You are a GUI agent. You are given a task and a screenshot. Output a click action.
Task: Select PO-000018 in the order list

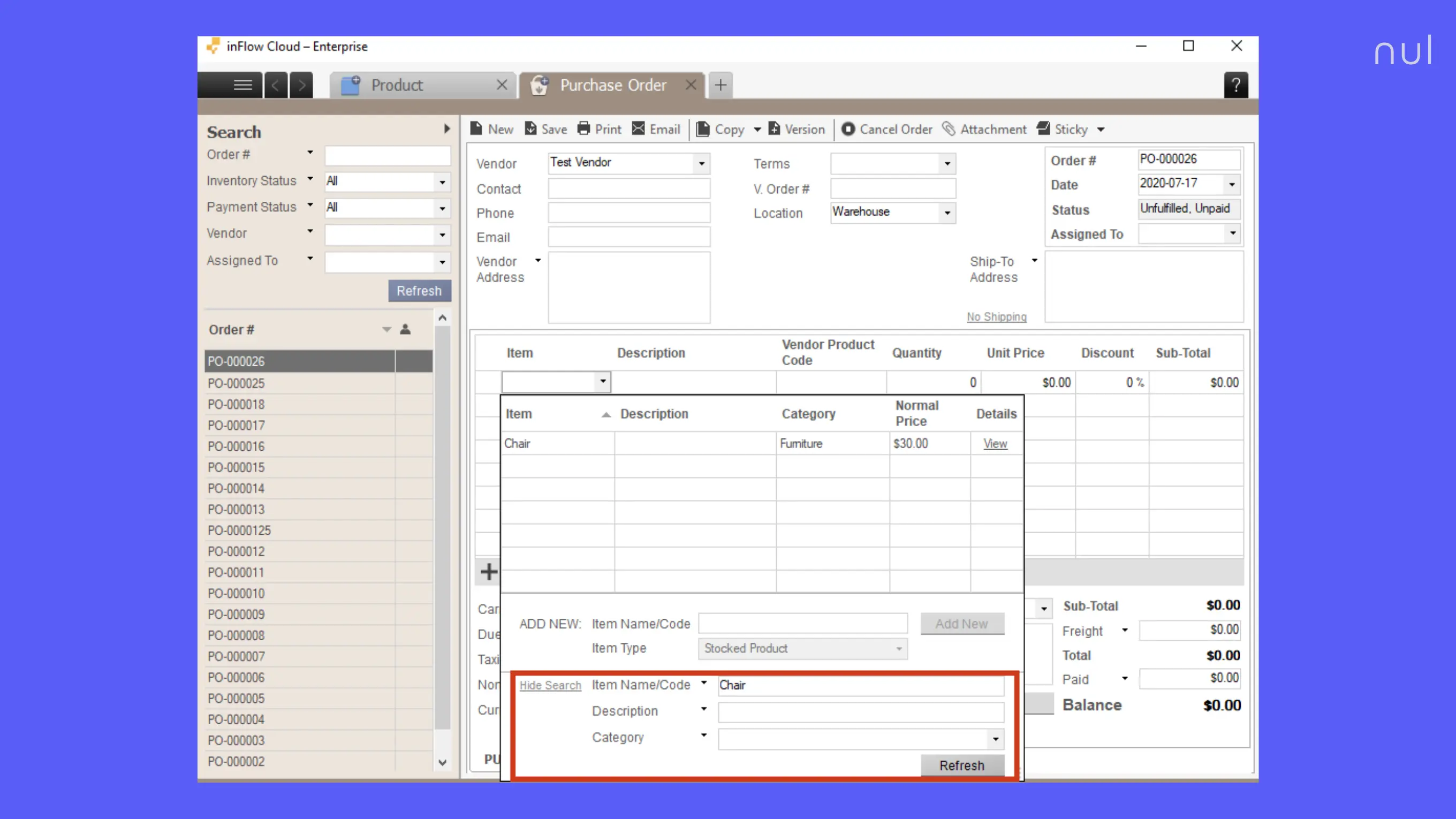point(318,404)
